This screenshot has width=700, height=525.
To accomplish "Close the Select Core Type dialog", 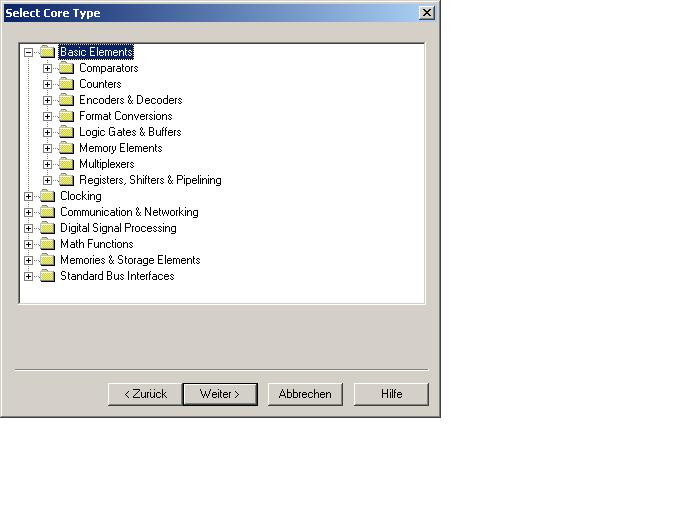I will (427, 13).
